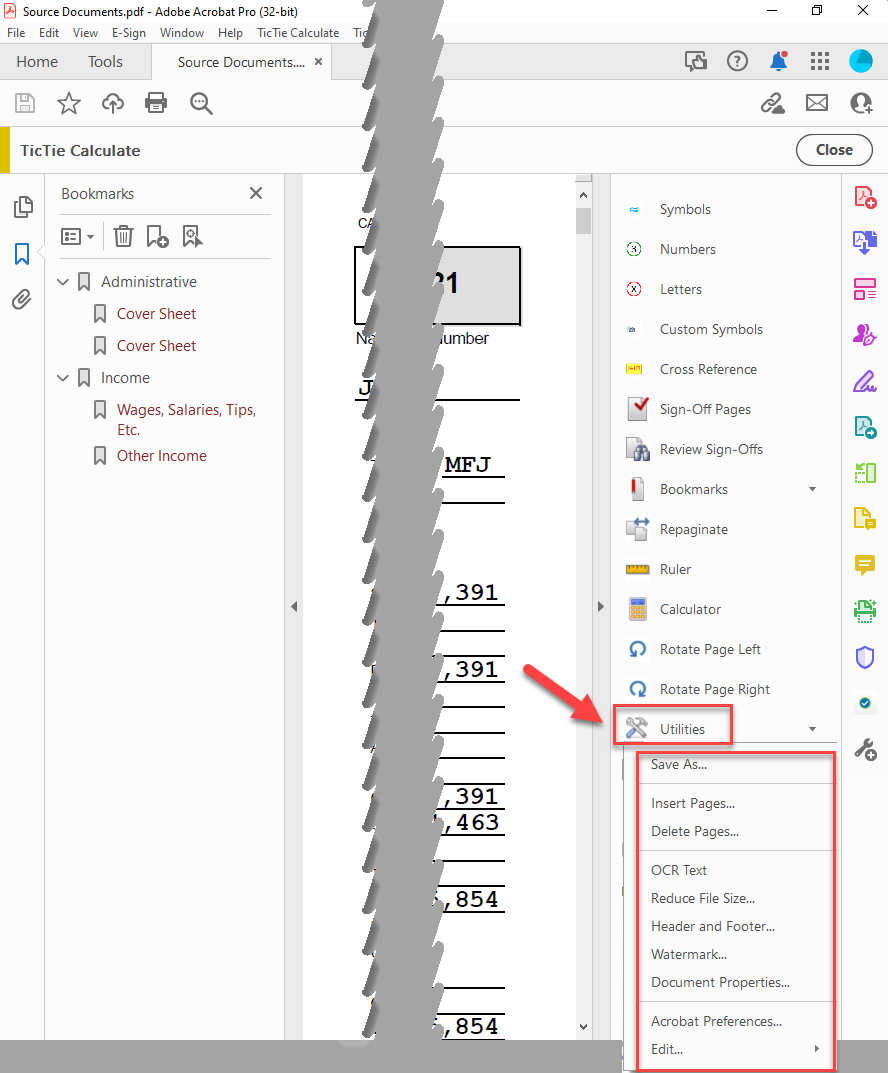The height and width of the screenshot is (1073, 888).
Task: Open the E-Sign menu
Action: (x=129, y=33)
